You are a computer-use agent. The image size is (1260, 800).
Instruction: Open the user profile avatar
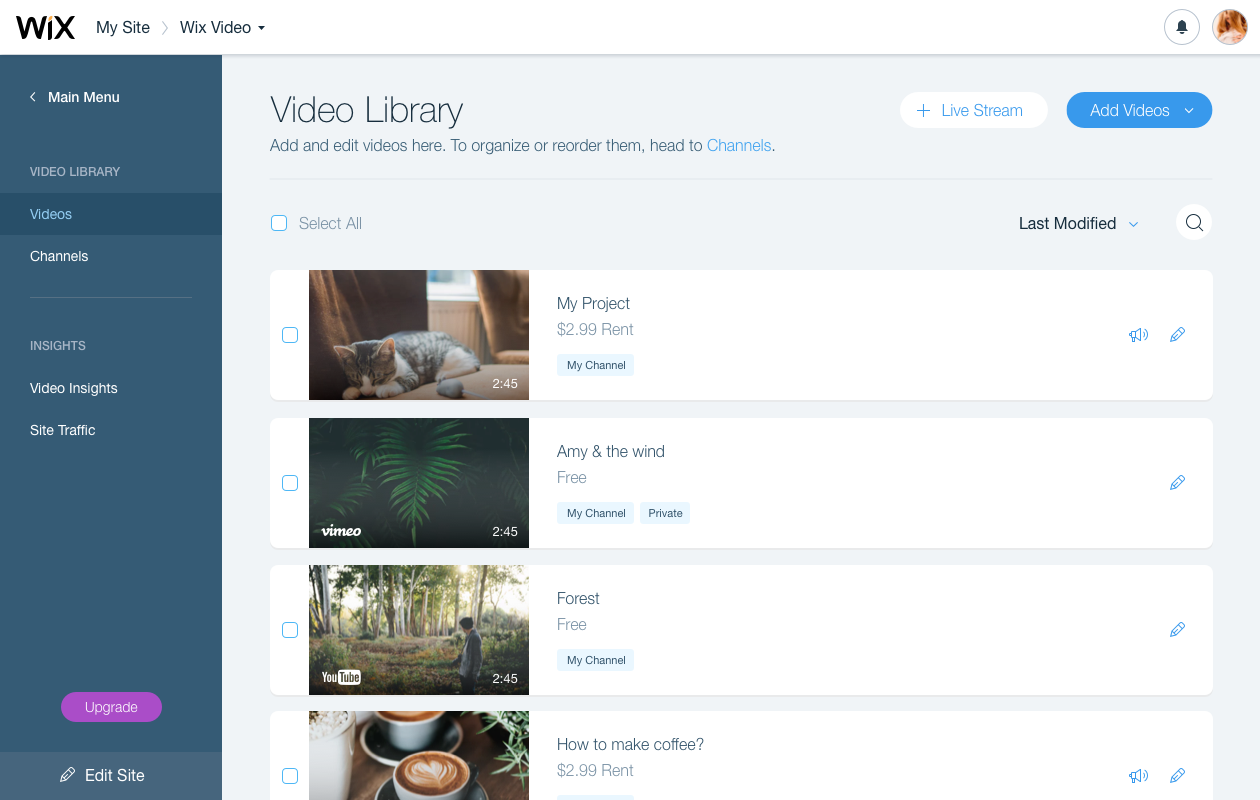click(x=1230, y=27)
